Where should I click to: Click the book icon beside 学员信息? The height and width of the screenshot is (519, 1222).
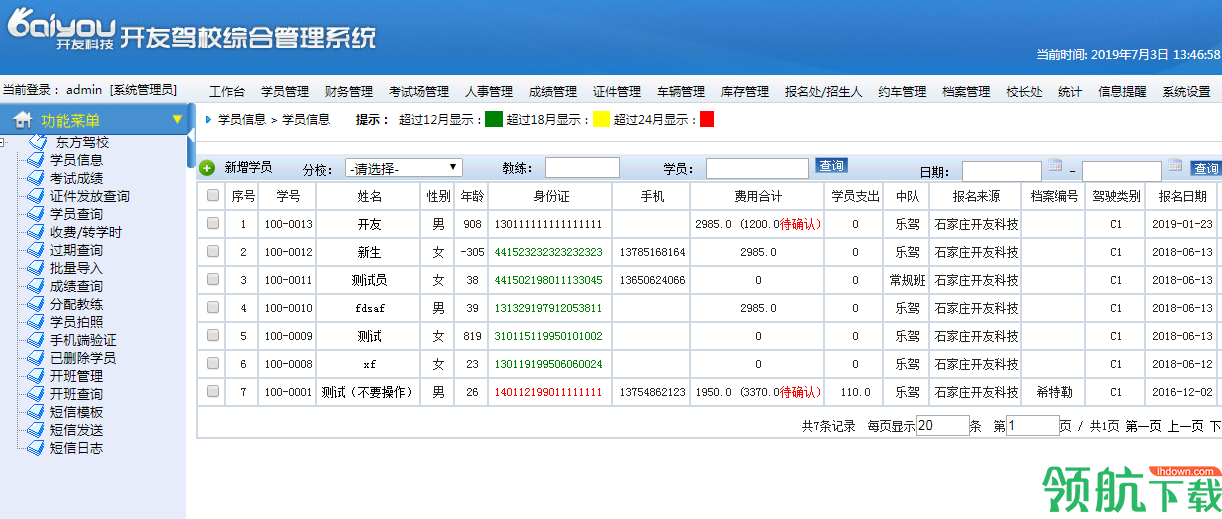click(36, 160)
